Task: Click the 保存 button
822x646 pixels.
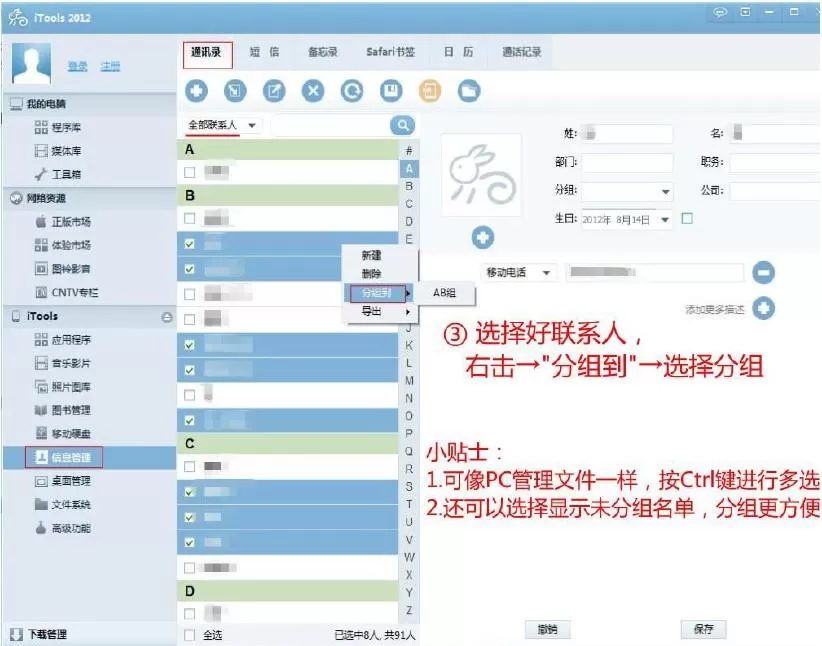Action: [x=703, y=629]
